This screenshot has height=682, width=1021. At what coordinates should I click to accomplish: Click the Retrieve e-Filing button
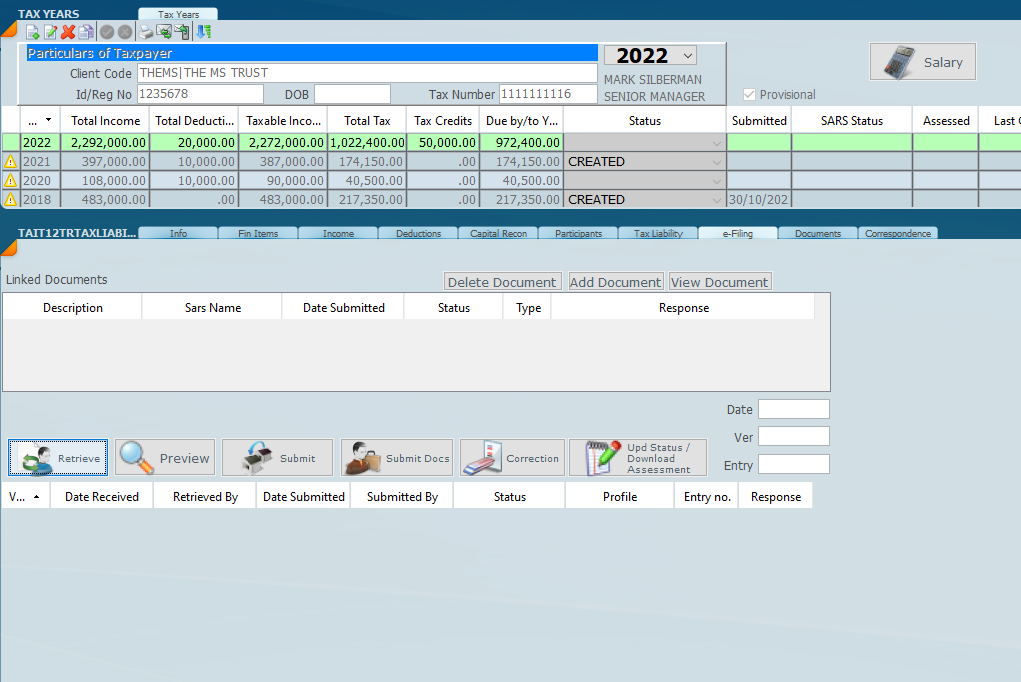pyautogui.click(x=58, y=458)
